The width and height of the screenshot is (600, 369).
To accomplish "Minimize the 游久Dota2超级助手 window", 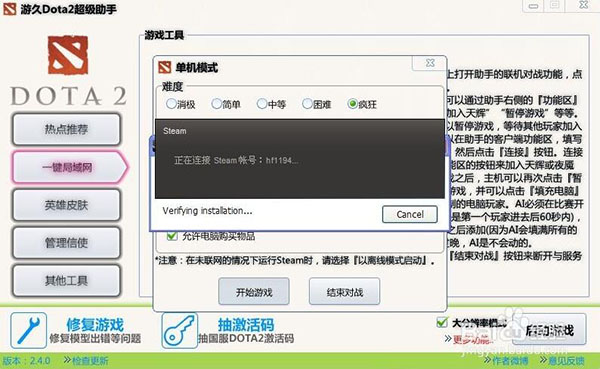I will [533, 6].
